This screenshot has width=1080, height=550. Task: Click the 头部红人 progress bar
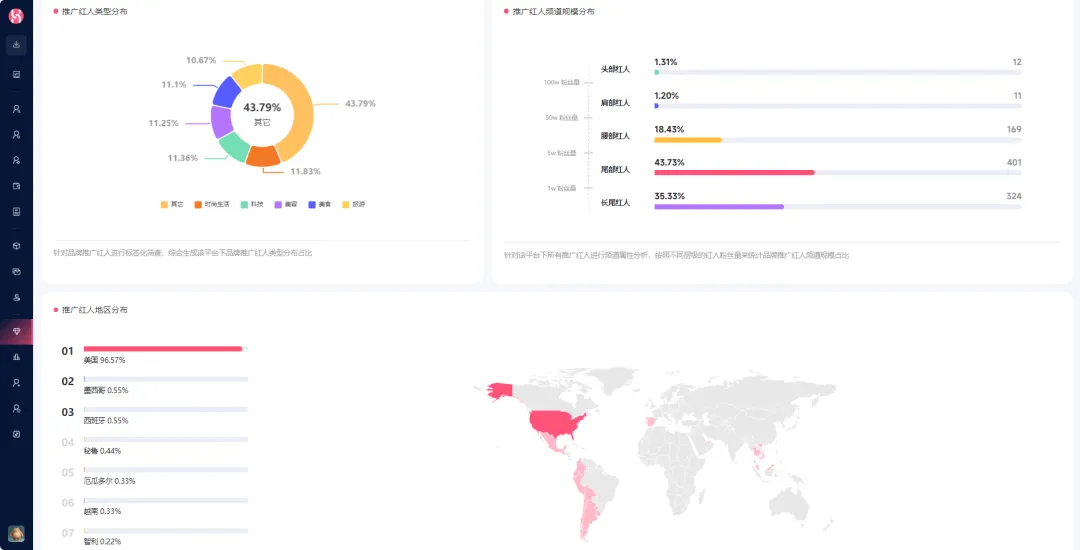pyautogui.click(x=838, y=72)
